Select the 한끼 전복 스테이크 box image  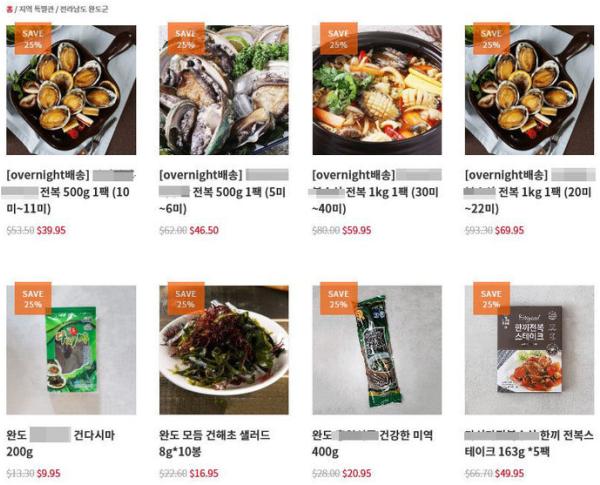(530, 350)
